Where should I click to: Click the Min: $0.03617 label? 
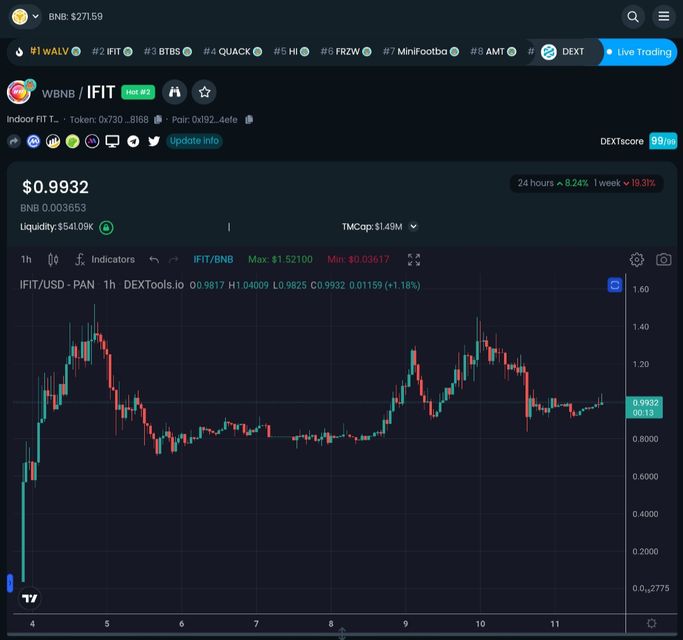358,260
